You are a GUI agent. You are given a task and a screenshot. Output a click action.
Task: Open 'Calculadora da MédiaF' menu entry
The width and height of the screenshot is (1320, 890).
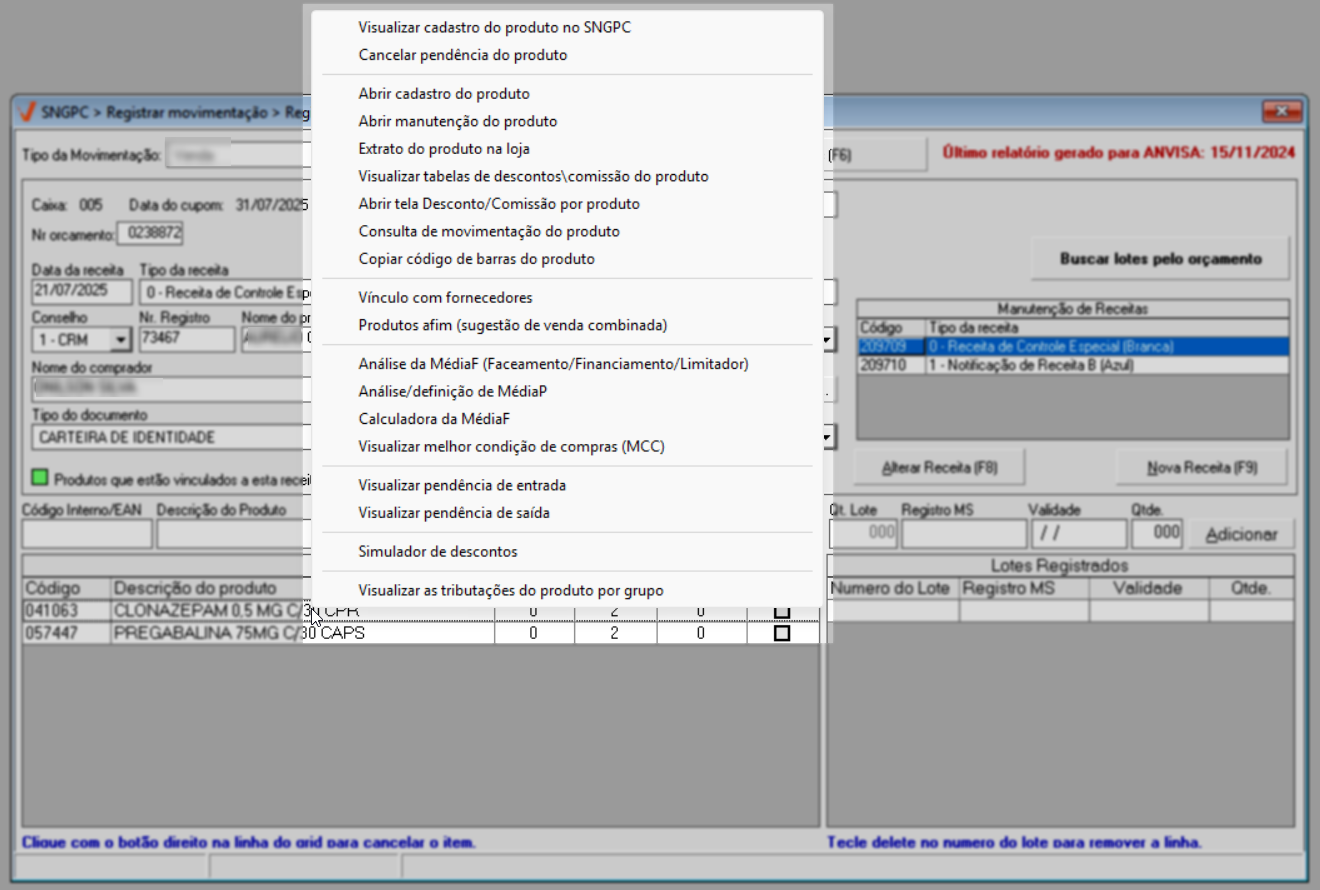tap(440, 419)
